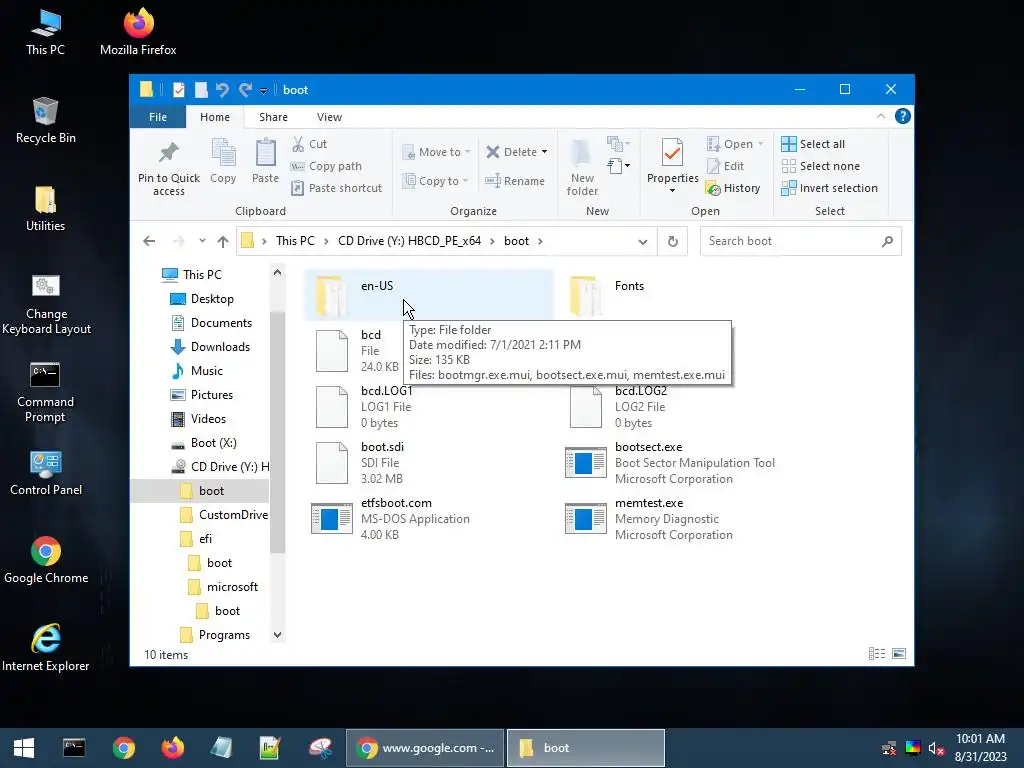Click Invert selection command
1024x768 pixels.
829,188
